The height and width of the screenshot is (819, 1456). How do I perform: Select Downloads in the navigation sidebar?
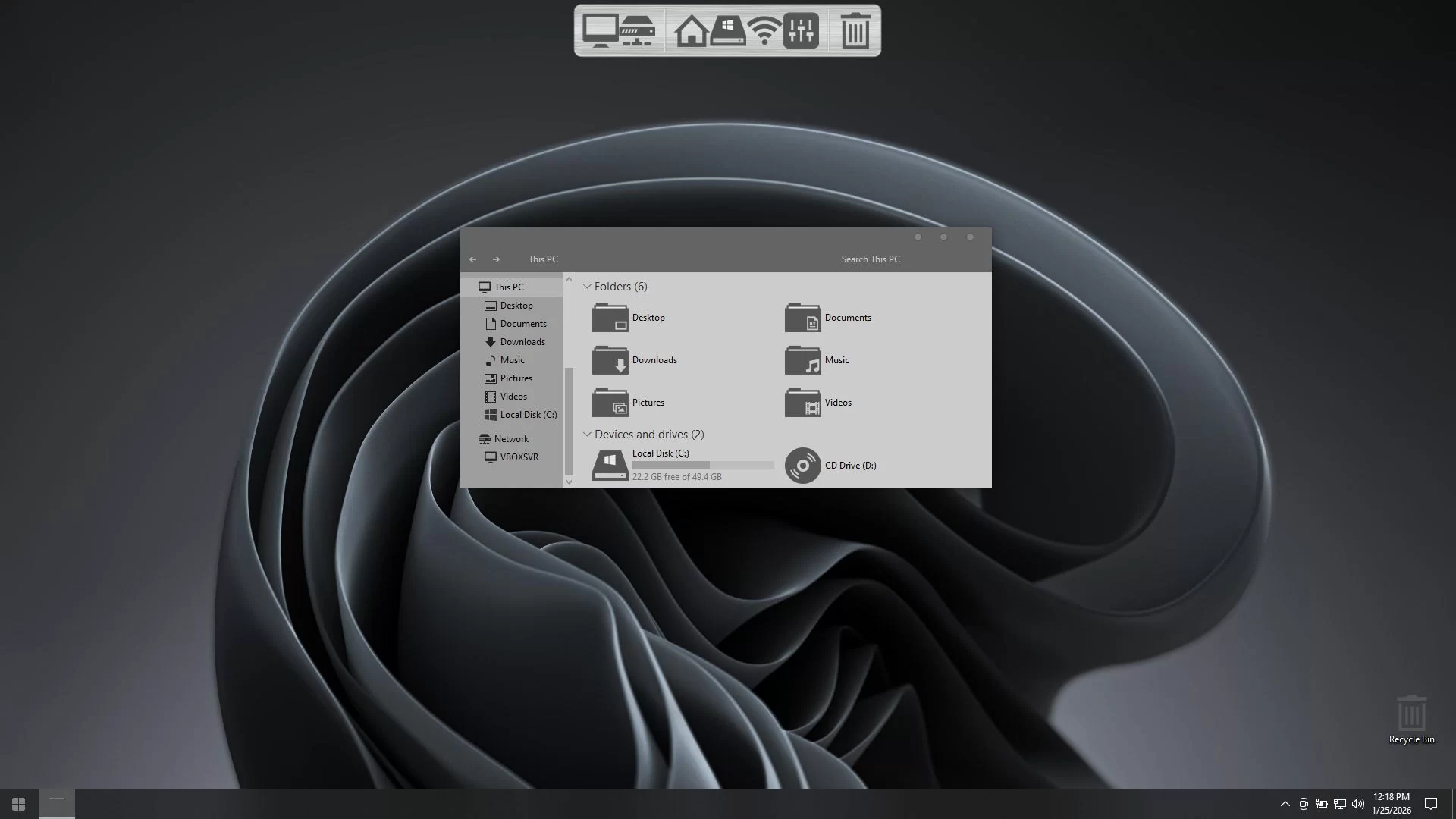point(522,342)
